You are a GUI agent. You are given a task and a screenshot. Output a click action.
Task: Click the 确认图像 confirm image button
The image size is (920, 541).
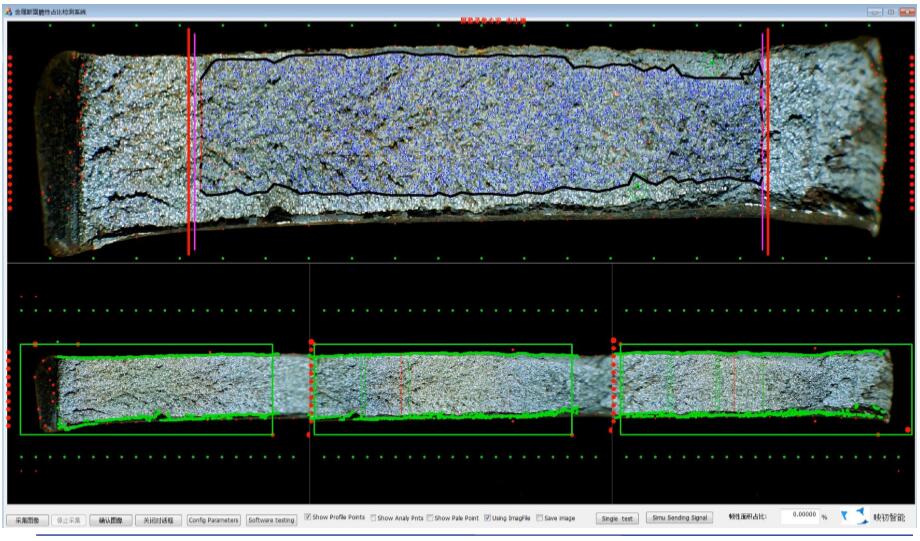[x=111, y=520]
